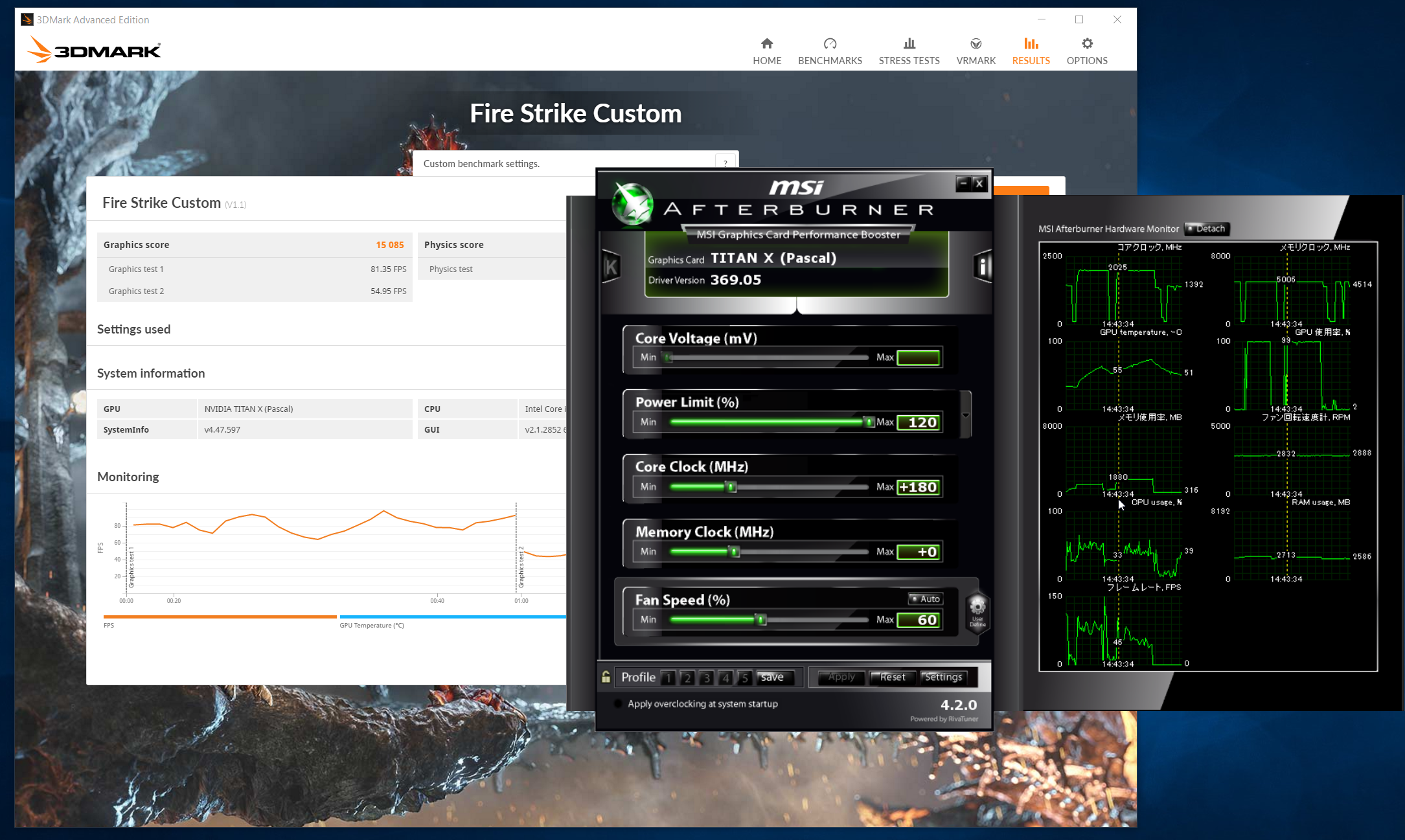Select Profile 2 slot
This screenshot has height=840, width=1405.
point(687,677)
